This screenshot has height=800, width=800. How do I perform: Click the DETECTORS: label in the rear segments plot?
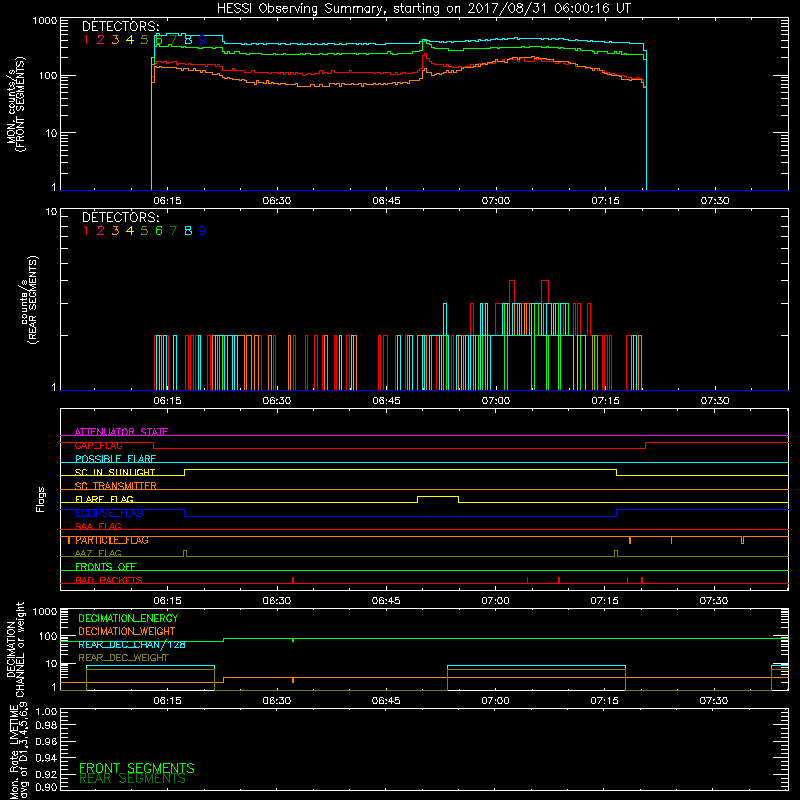click(x=120, y=218)
